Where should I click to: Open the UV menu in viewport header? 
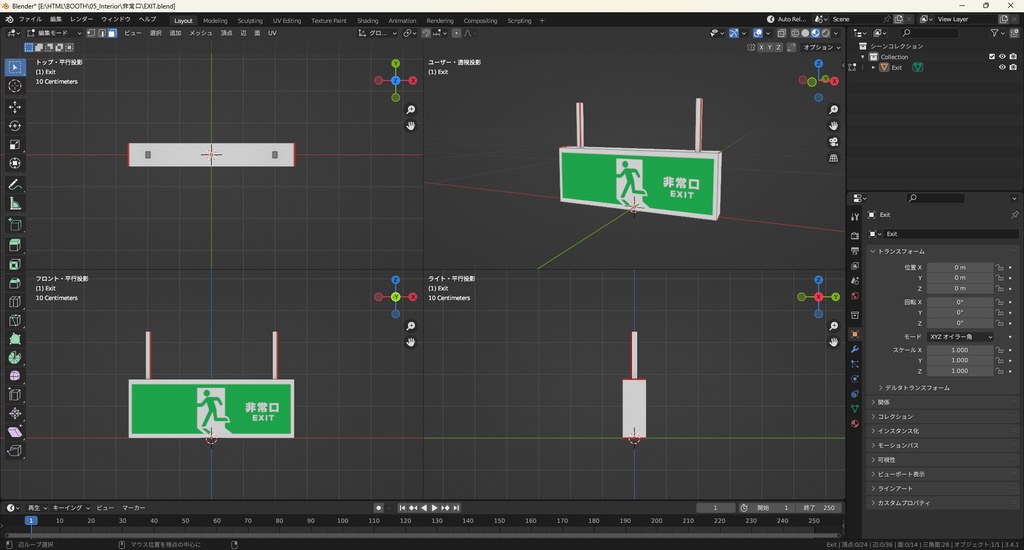272,33
